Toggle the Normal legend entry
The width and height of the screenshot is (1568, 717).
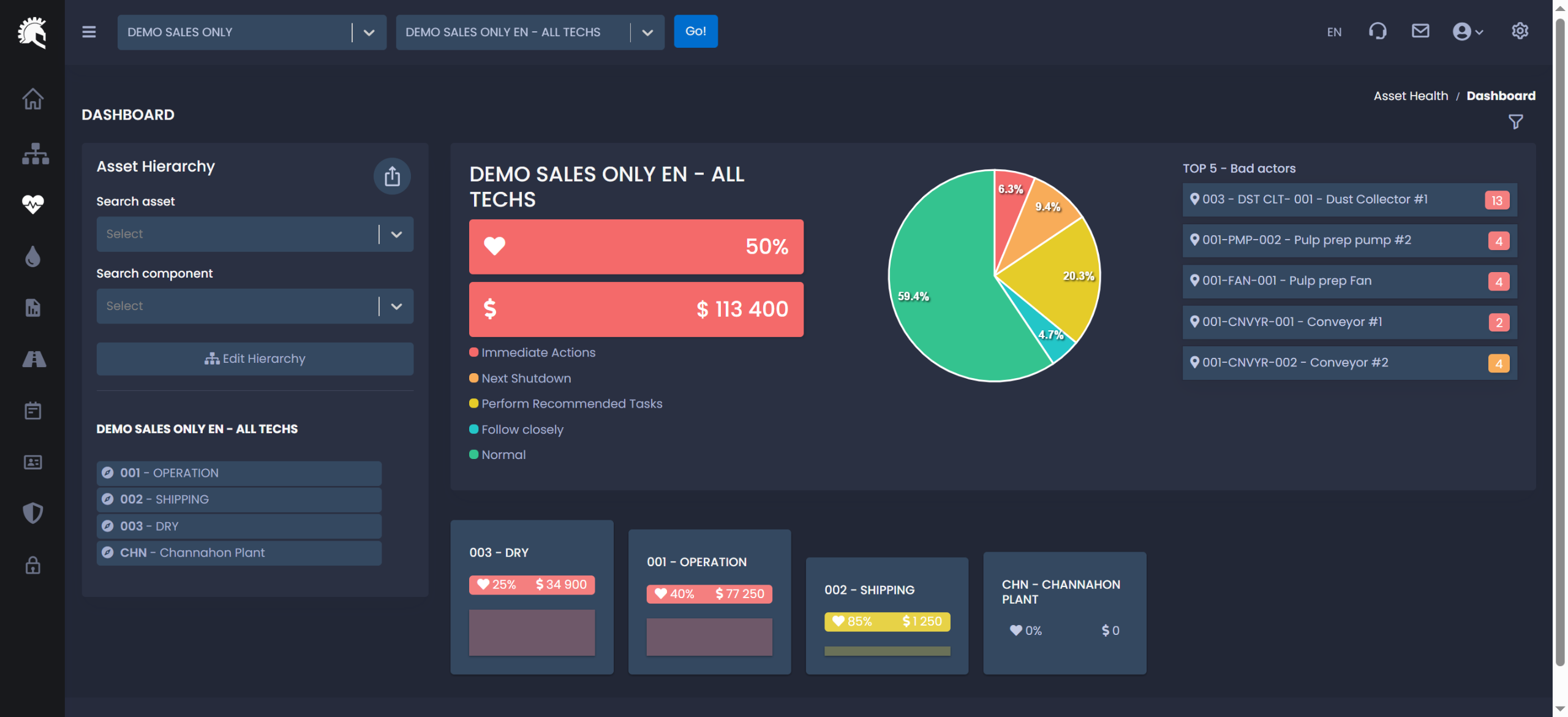point(503,455)
